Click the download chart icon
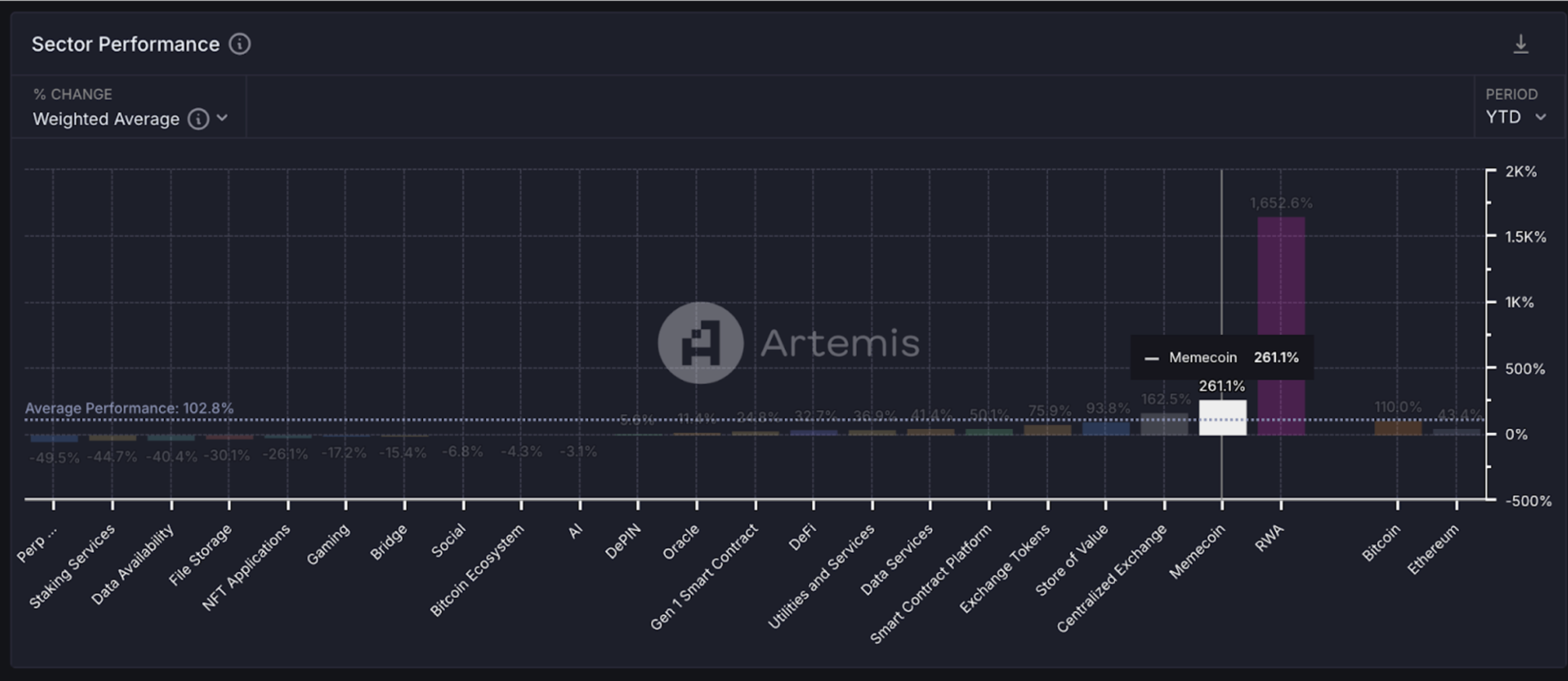Viewport: 1568px width, 681px height. [x=1520, y=45]
